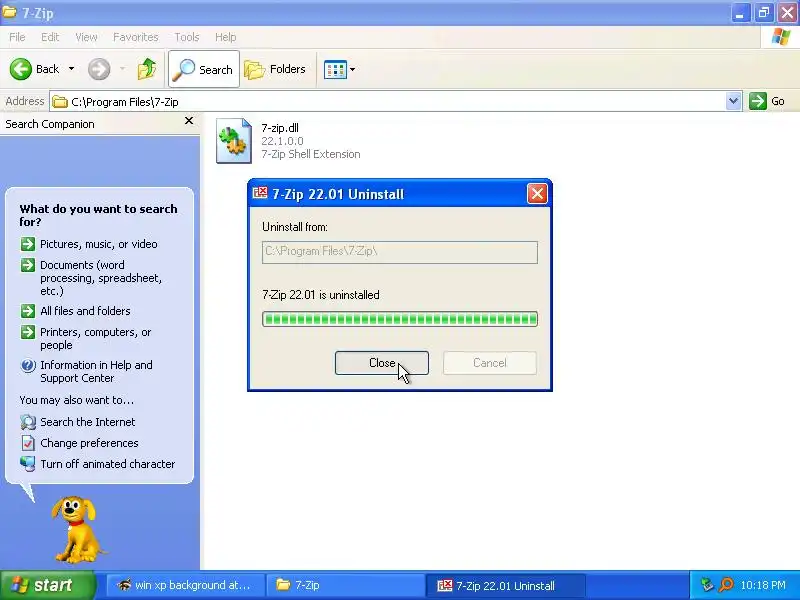Toggle the Folders pane button
This screenshot has width=800, height=600.
(276, 69)
